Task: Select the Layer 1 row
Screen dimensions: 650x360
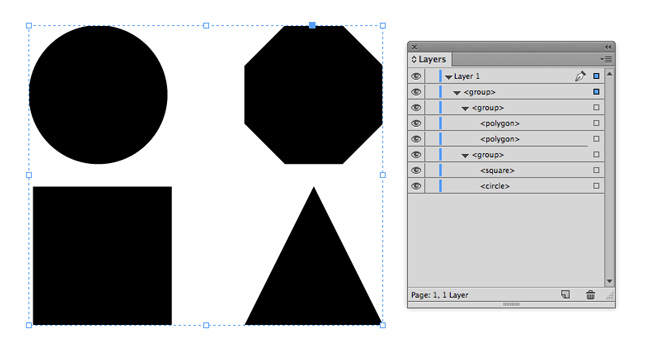Action: [x=506, y=76]
